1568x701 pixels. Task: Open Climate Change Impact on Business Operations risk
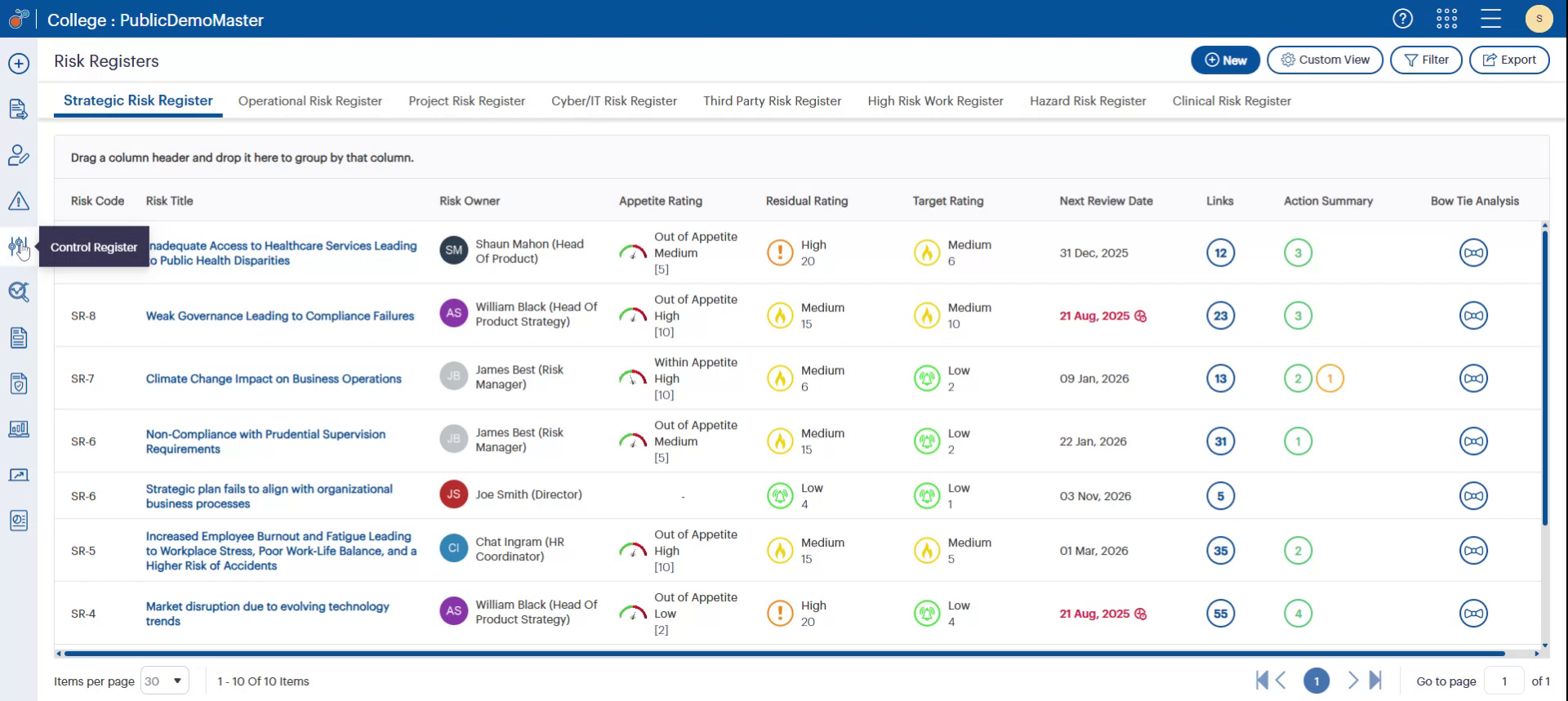tap(274, 379)
